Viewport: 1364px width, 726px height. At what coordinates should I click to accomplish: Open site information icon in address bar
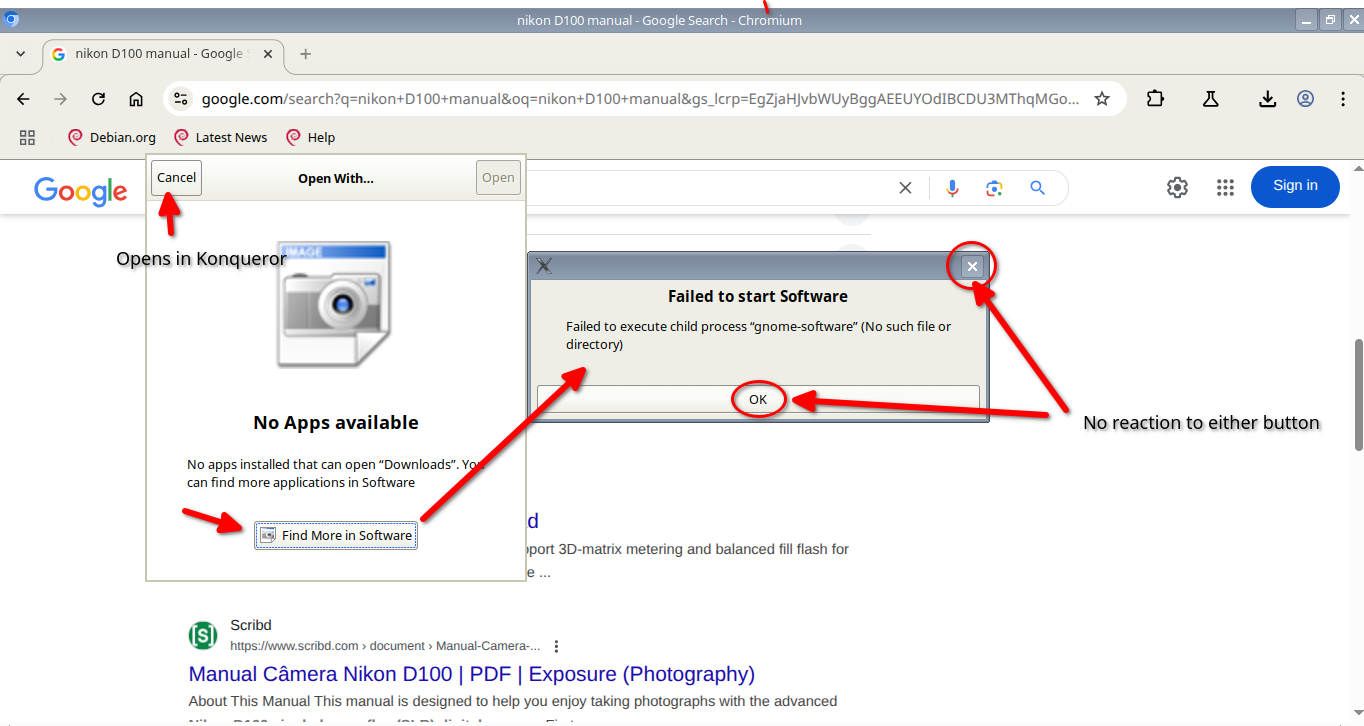[x=180, y=99]
